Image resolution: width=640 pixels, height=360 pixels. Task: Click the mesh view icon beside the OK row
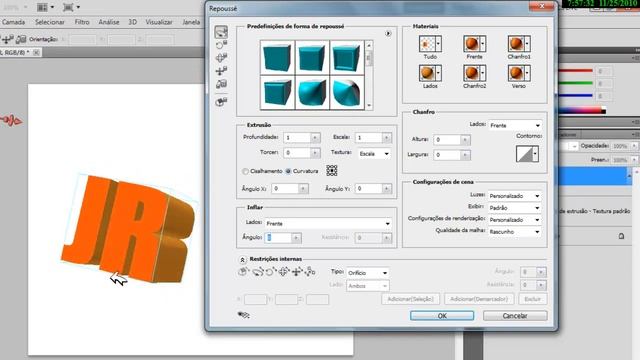tap(244, 315)
